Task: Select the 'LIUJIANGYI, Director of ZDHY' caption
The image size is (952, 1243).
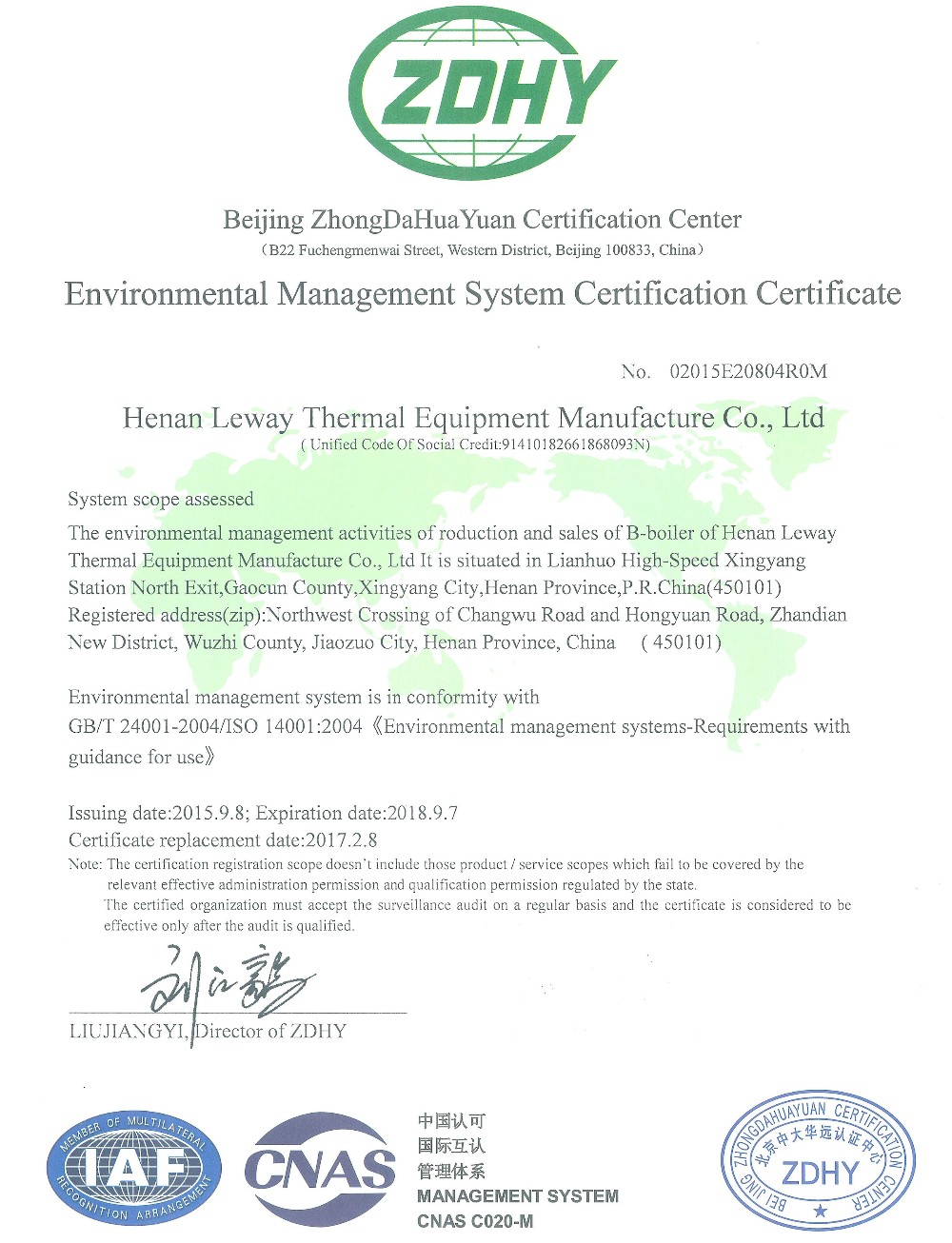Action: coord(208,1031)
